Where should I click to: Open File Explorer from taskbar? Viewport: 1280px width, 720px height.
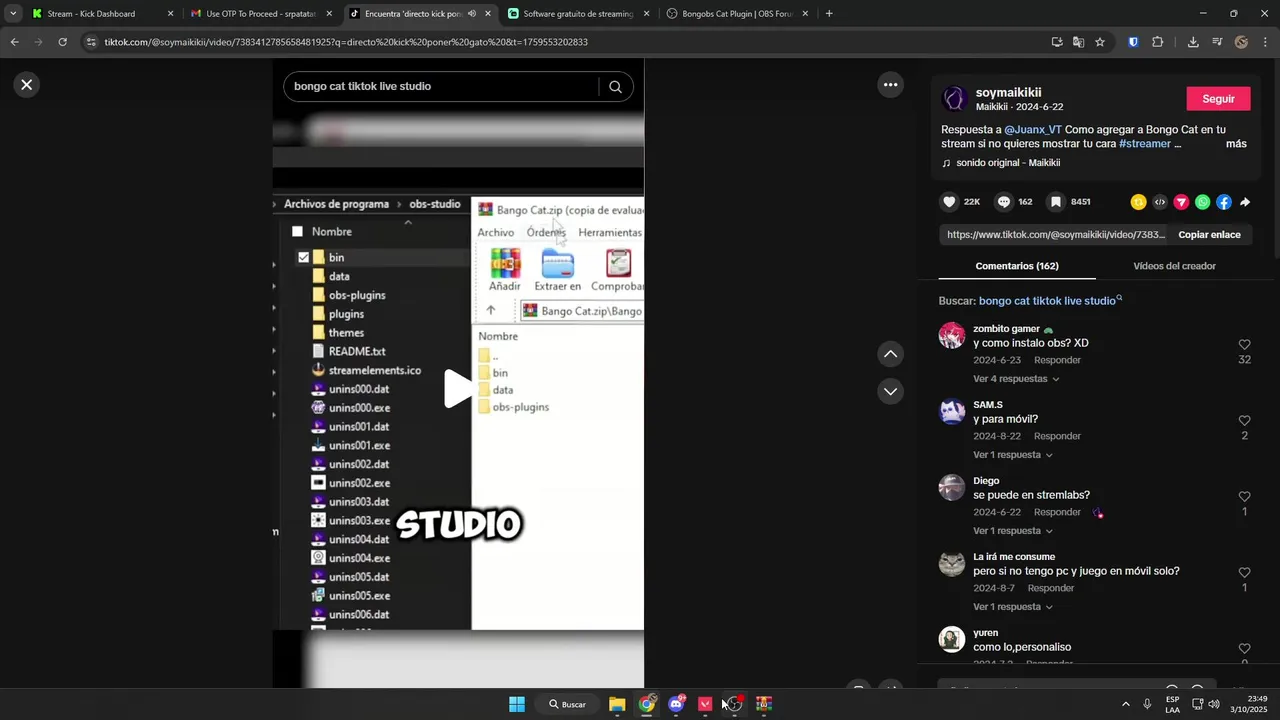click(x=617, y=704)
